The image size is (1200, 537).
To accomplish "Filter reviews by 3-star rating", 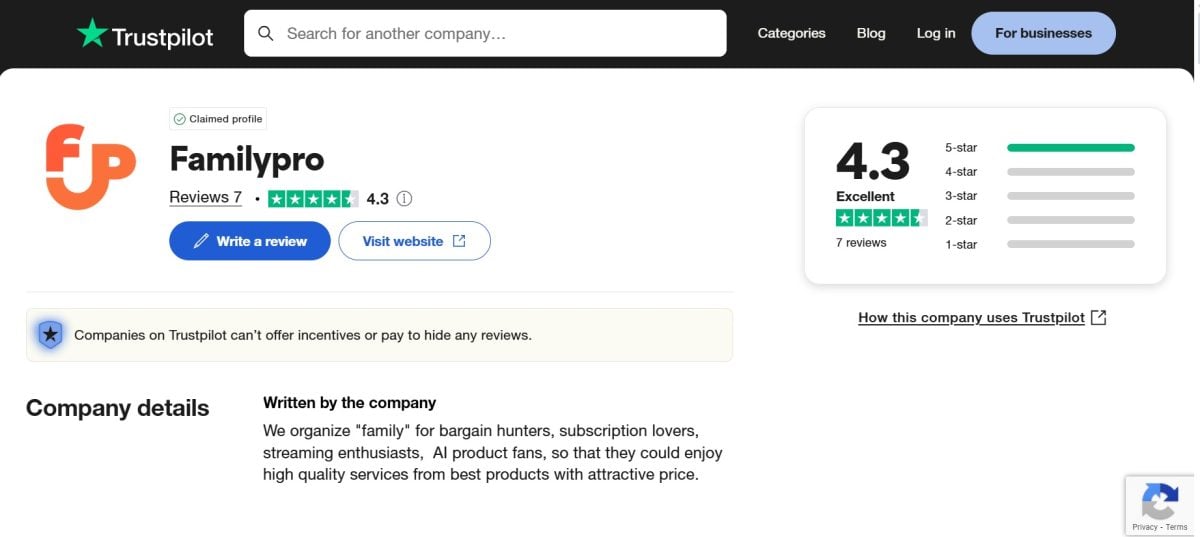I will [1040, 196].
